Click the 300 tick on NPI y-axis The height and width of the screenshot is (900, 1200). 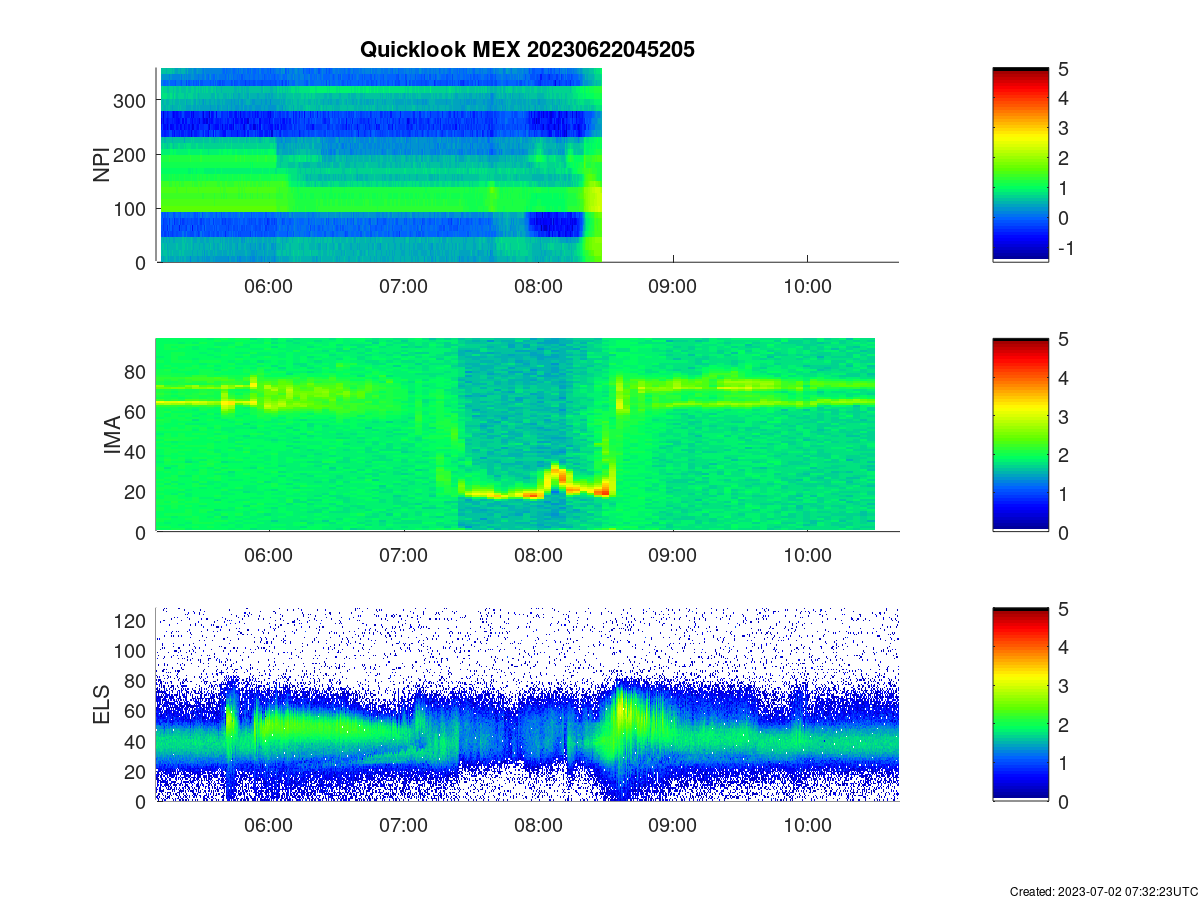coord(132,101)
